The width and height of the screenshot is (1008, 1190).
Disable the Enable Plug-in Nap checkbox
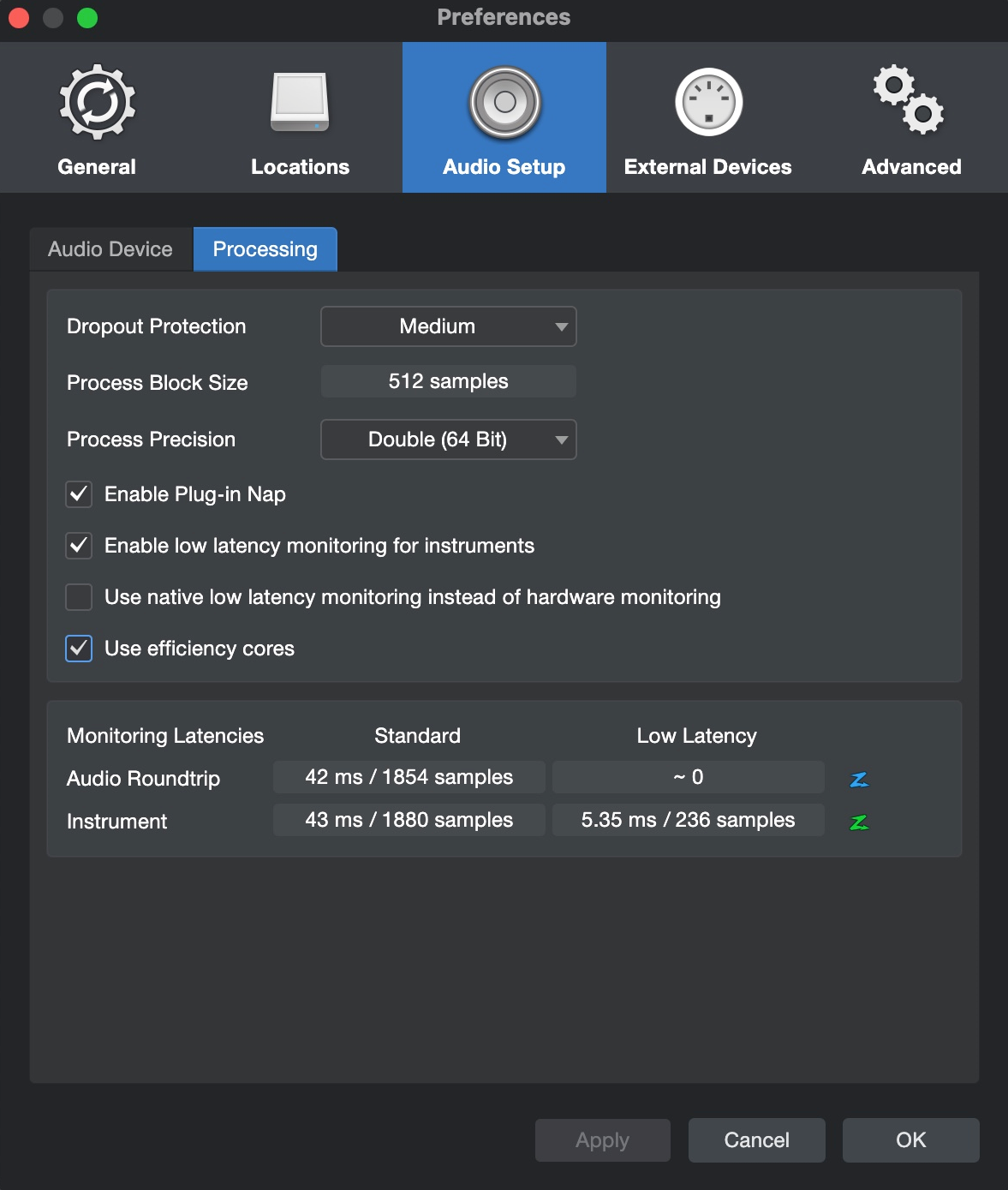click(79, 494)
